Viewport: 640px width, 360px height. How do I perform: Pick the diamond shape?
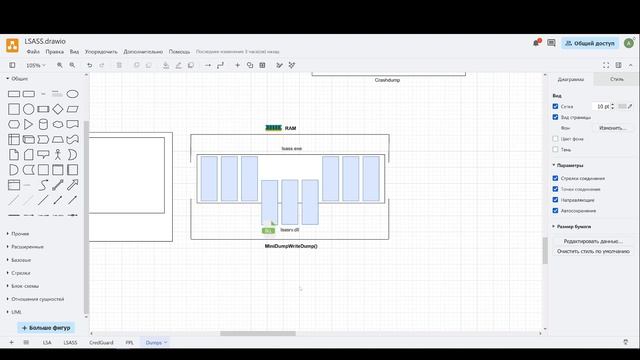click(x=58, y=109)
